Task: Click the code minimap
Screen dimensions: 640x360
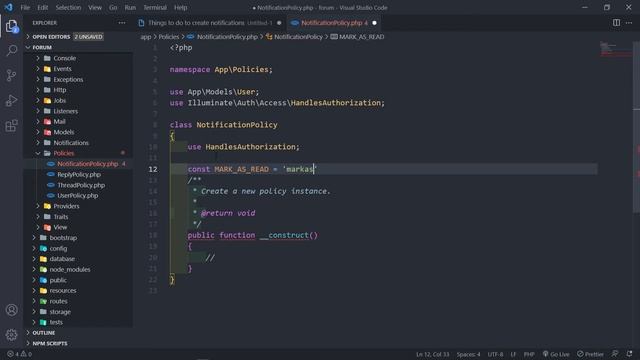Action: point(615,49)
